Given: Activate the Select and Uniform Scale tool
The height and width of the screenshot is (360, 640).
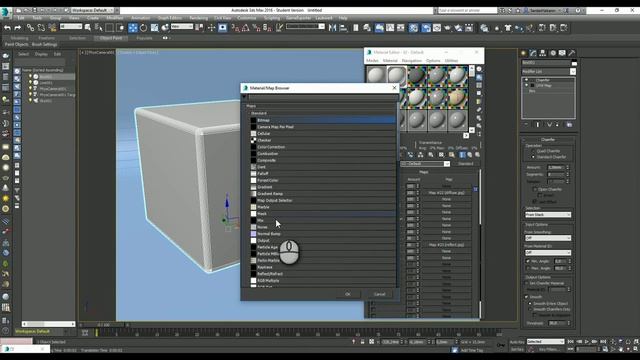Looking at the screenshot, I should tap(154, 28).
